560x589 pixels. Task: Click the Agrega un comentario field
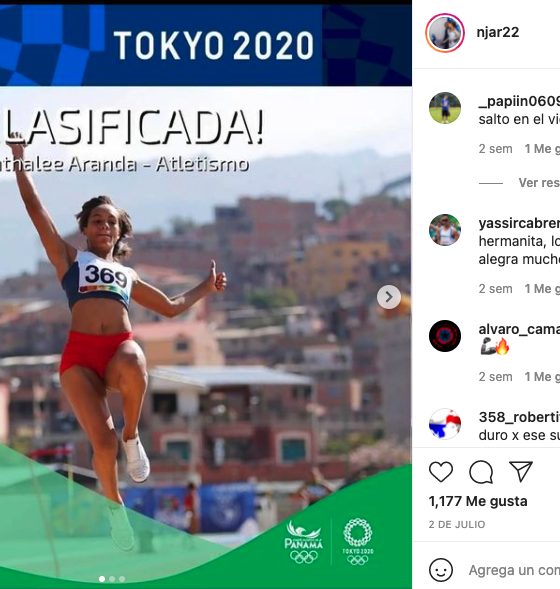tap(514, 570)
